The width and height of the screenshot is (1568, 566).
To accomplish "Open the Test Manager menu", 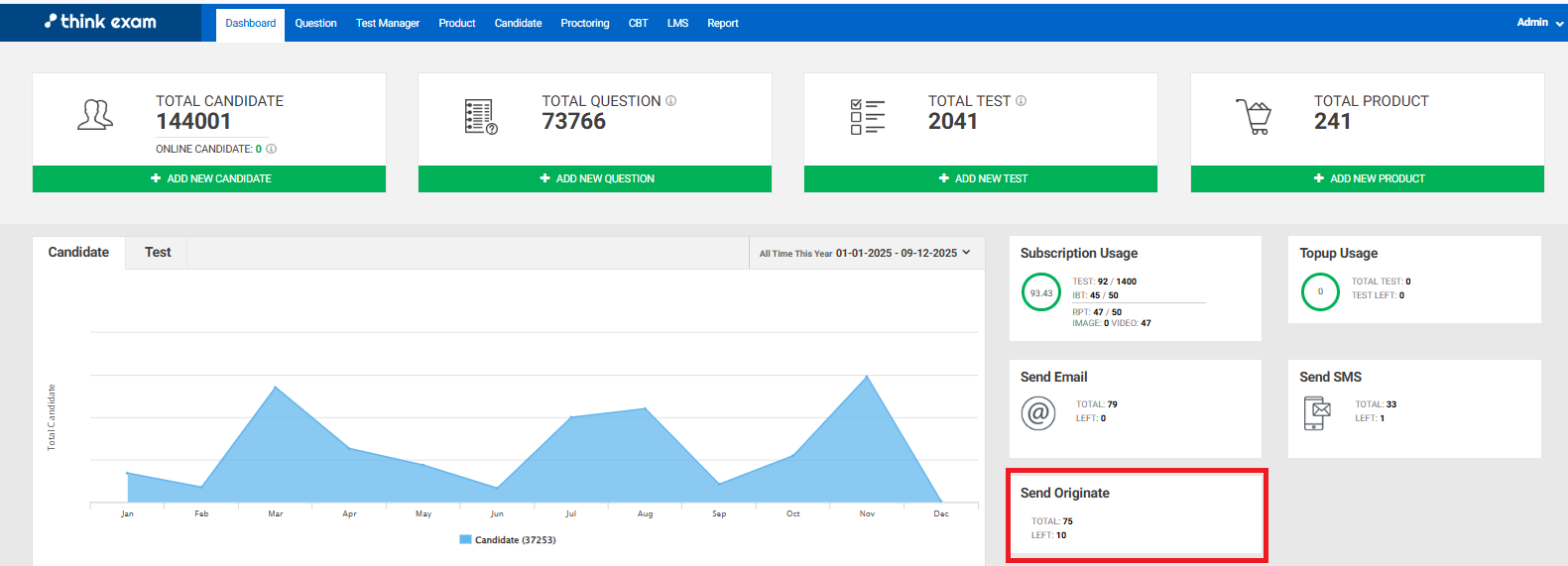I will tap(387, 24).
